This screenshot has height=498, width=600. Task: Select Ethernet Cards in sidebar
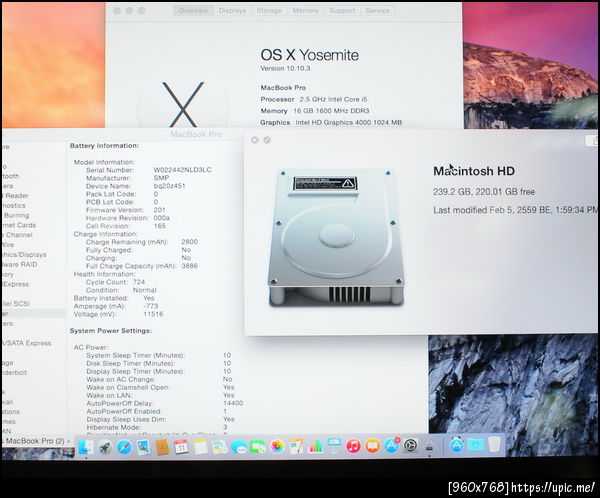(x=19, y=225)
